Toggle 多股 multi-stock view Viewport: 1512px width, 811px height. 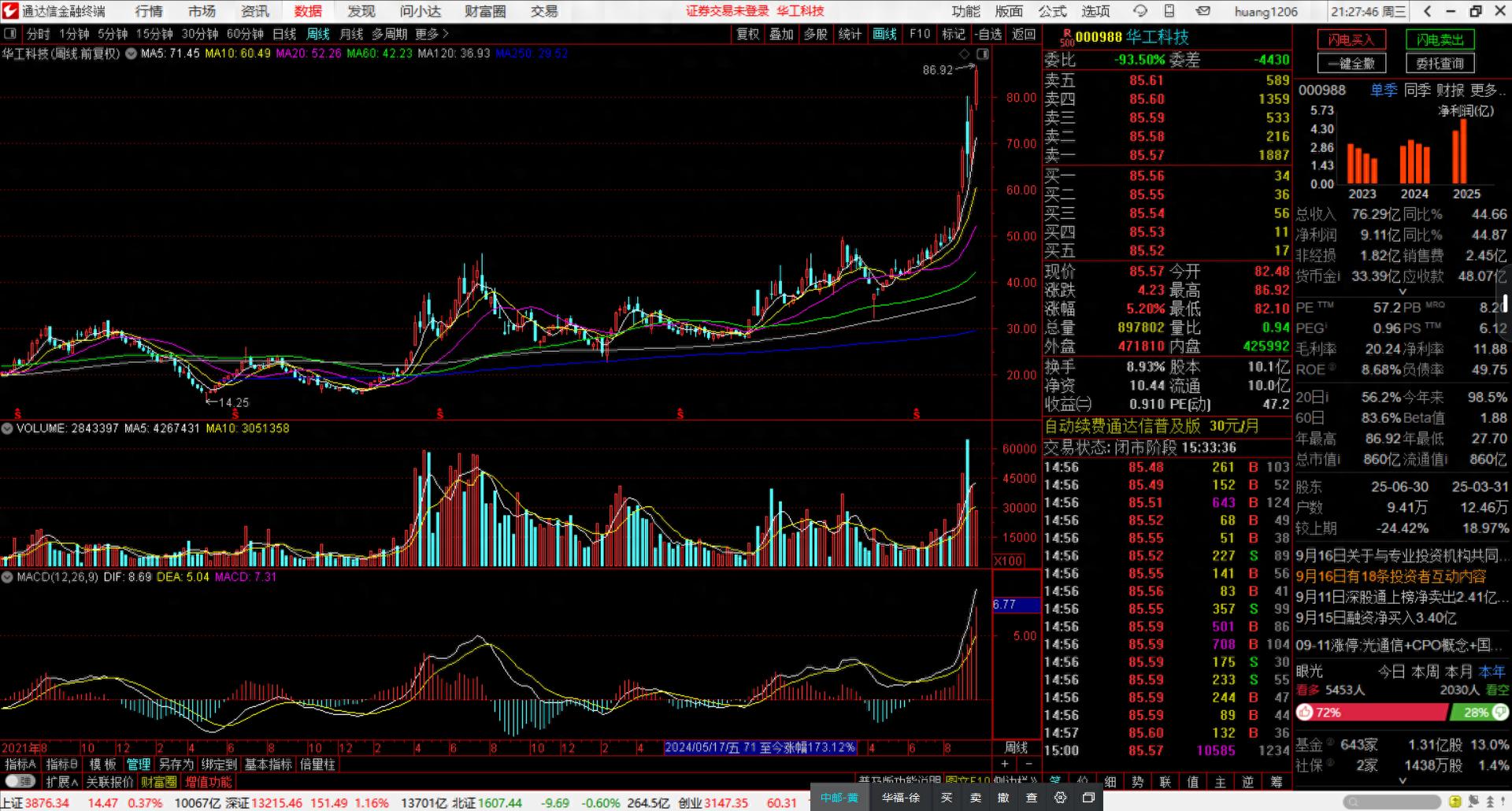[x=816, y=34]
